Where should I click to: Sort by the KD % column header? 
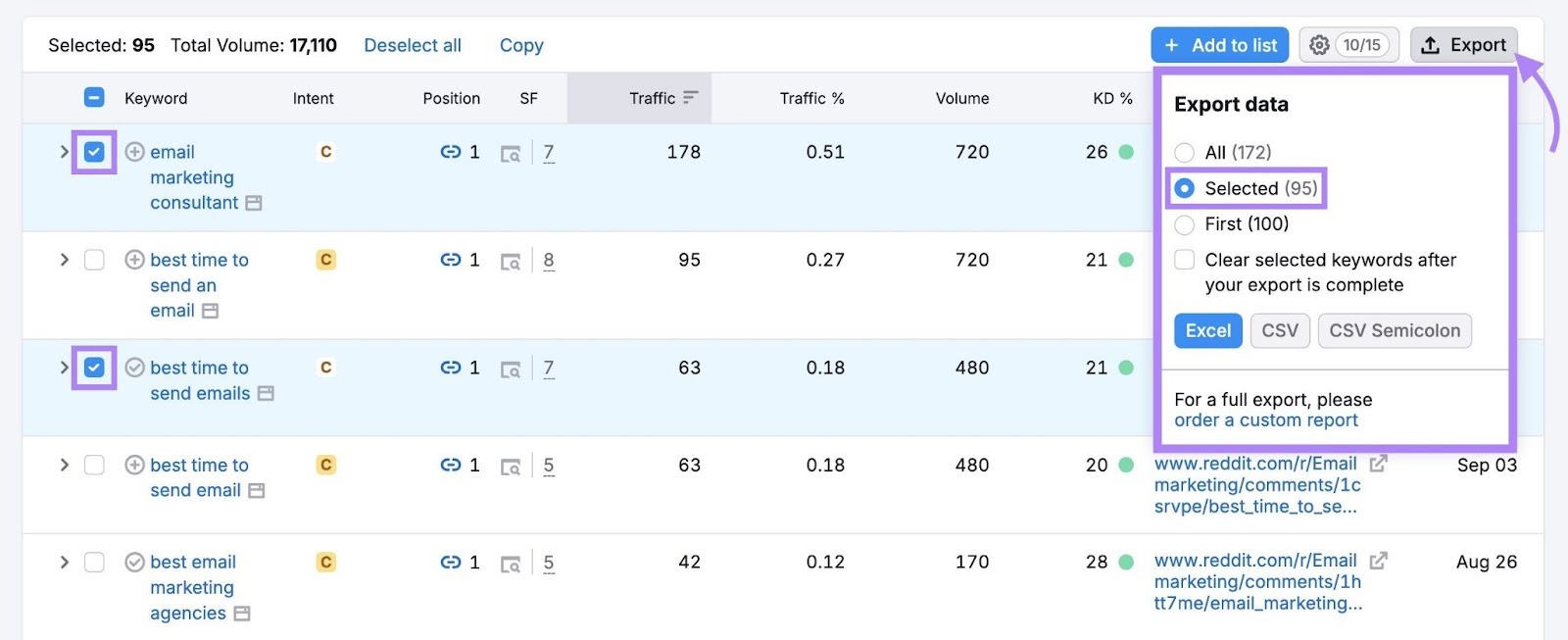[x=1111, y=98]
